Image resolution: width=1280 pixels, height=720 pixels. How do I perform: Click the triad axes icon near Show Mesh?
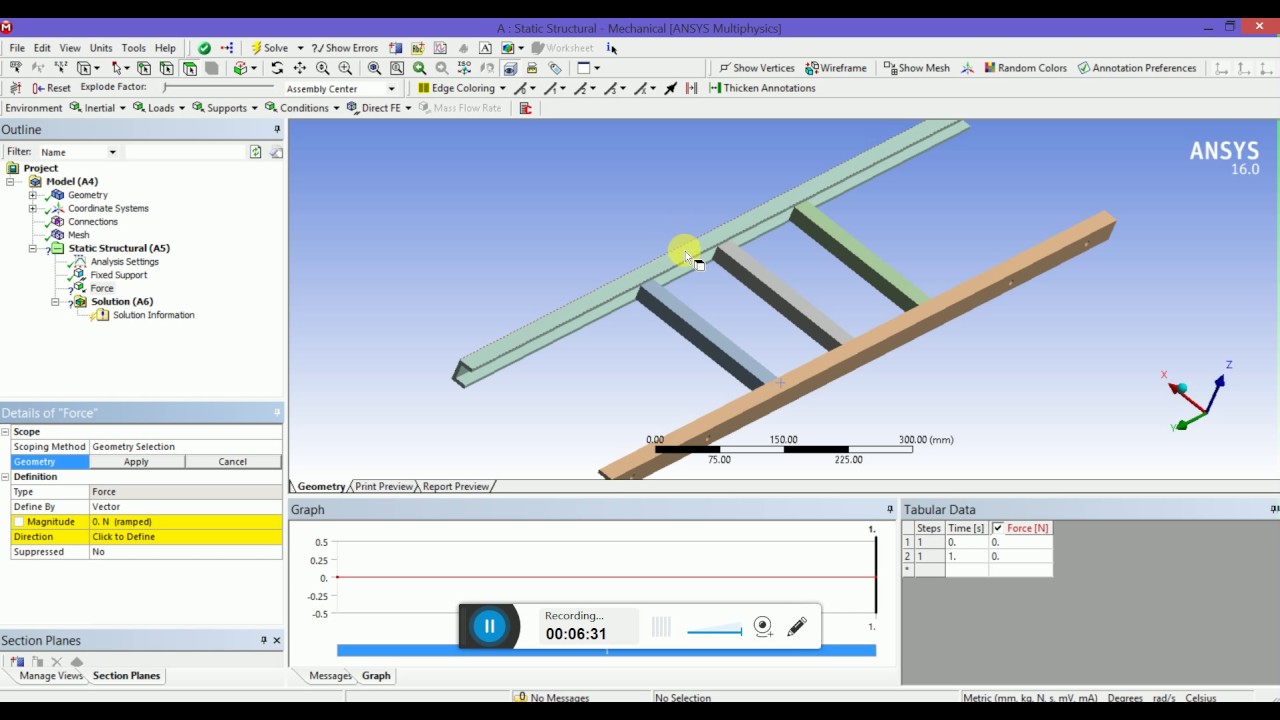(x=967, y=68)
